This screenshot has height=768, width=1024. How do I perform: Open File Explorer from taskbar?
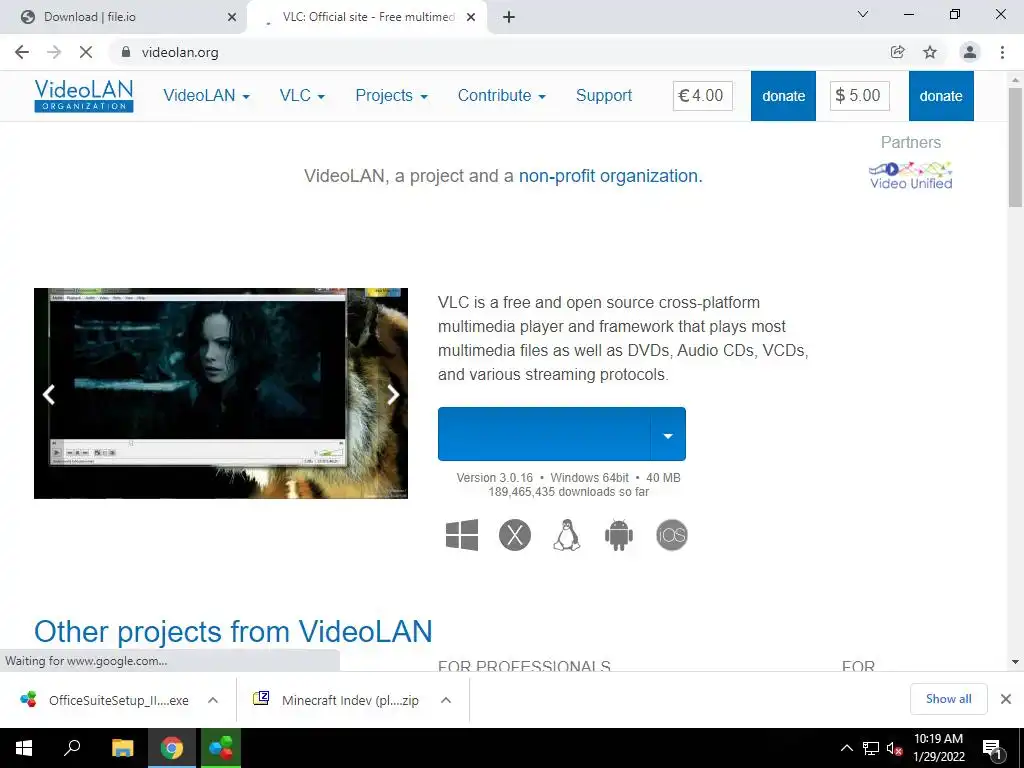[122, 748]
